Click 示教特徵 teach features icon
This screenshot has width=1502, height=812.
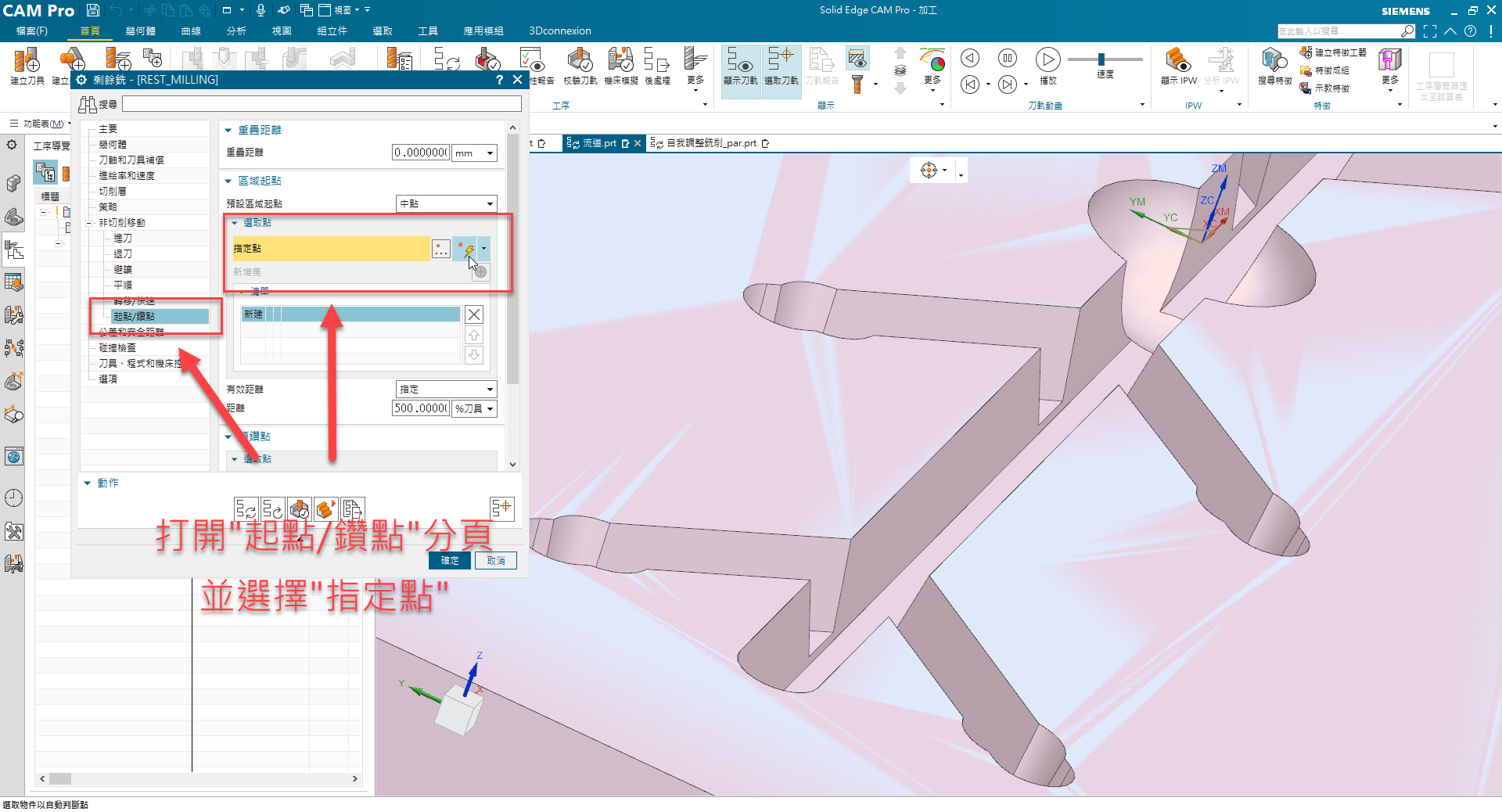[x=1324, y=88]
